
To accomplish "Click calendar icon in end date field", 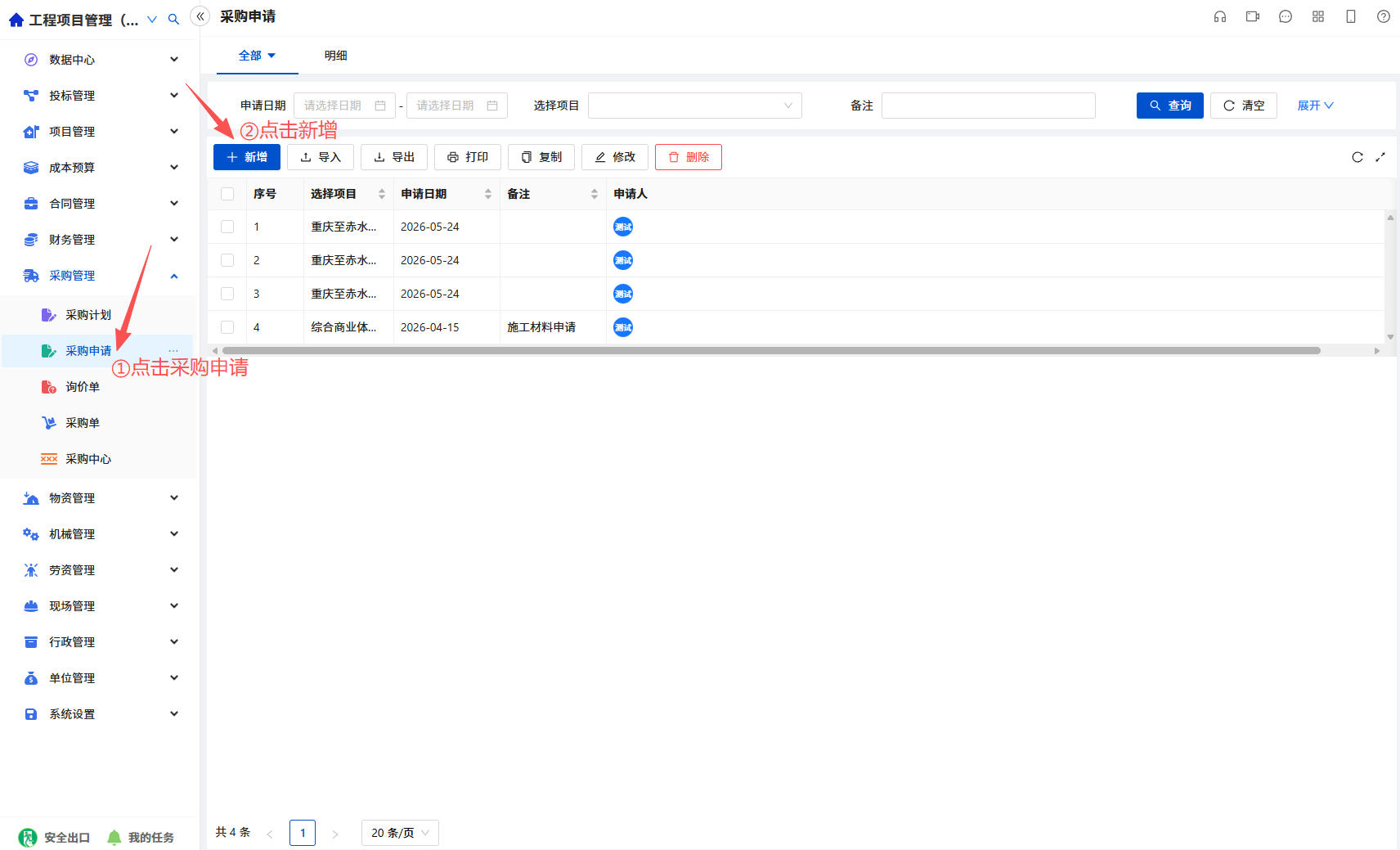I will coord(492,106).
